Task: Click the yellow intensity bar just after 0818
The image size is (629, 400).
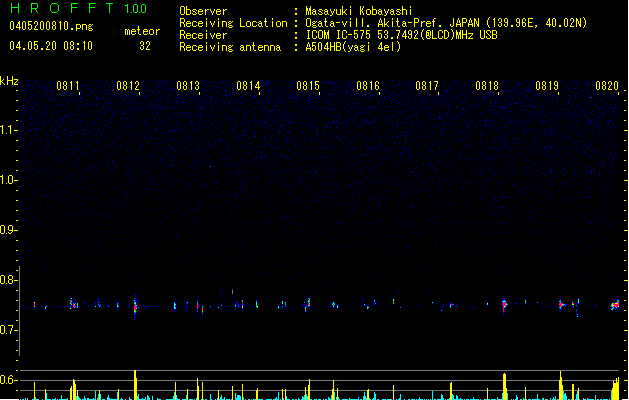Action: click(x=504, y=386)
